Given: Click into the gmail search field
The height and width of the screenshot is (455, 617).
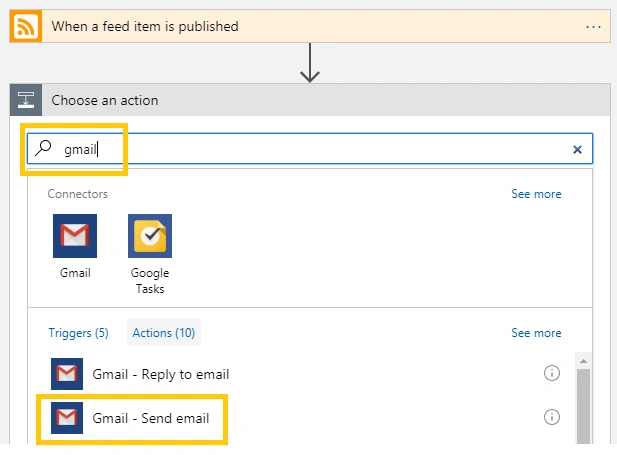Looking at the screenshot, I should (310, 149).
